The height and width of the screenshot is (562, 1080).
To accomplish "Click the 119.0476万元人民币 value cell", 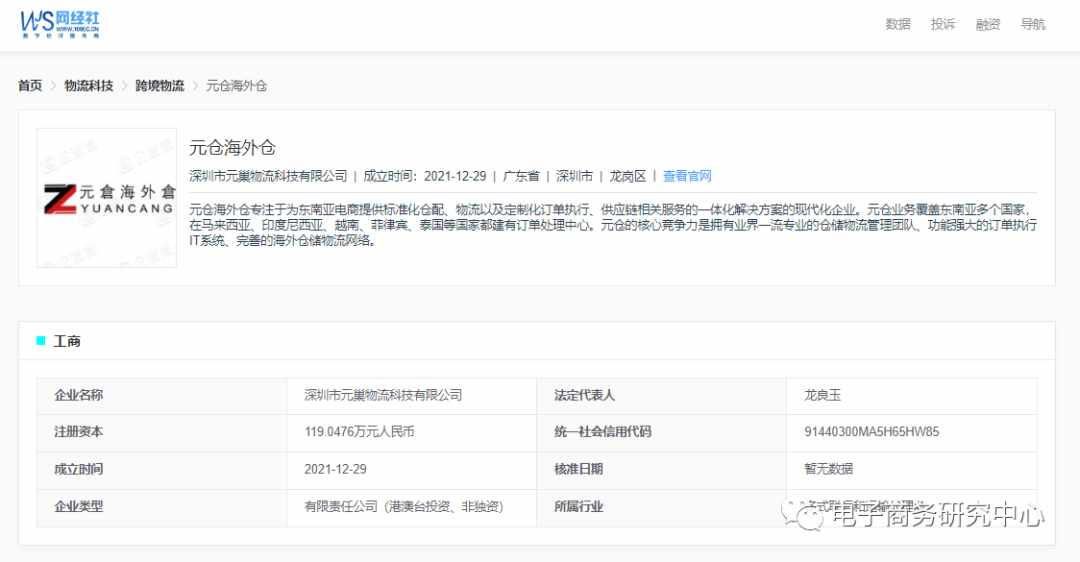I will point(412,433).
